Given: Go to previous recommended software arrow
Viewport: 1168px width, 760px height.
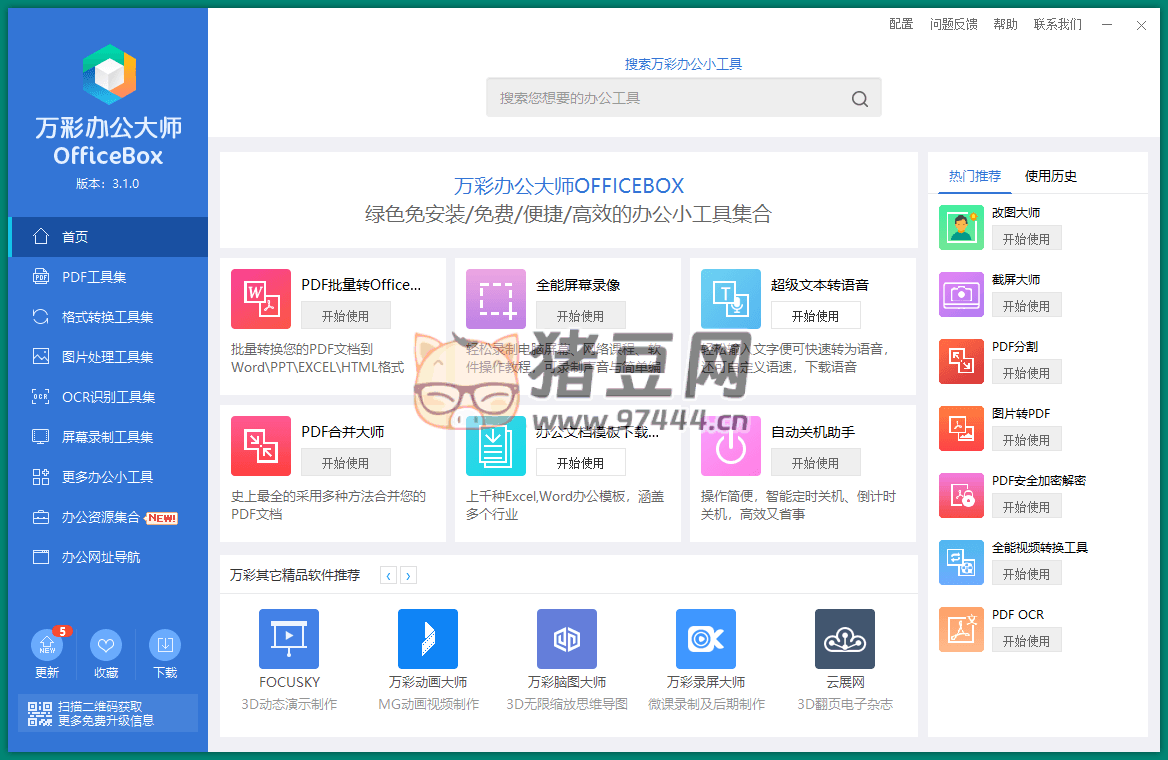Looking at the screenshot, I should tap(388, 575).
